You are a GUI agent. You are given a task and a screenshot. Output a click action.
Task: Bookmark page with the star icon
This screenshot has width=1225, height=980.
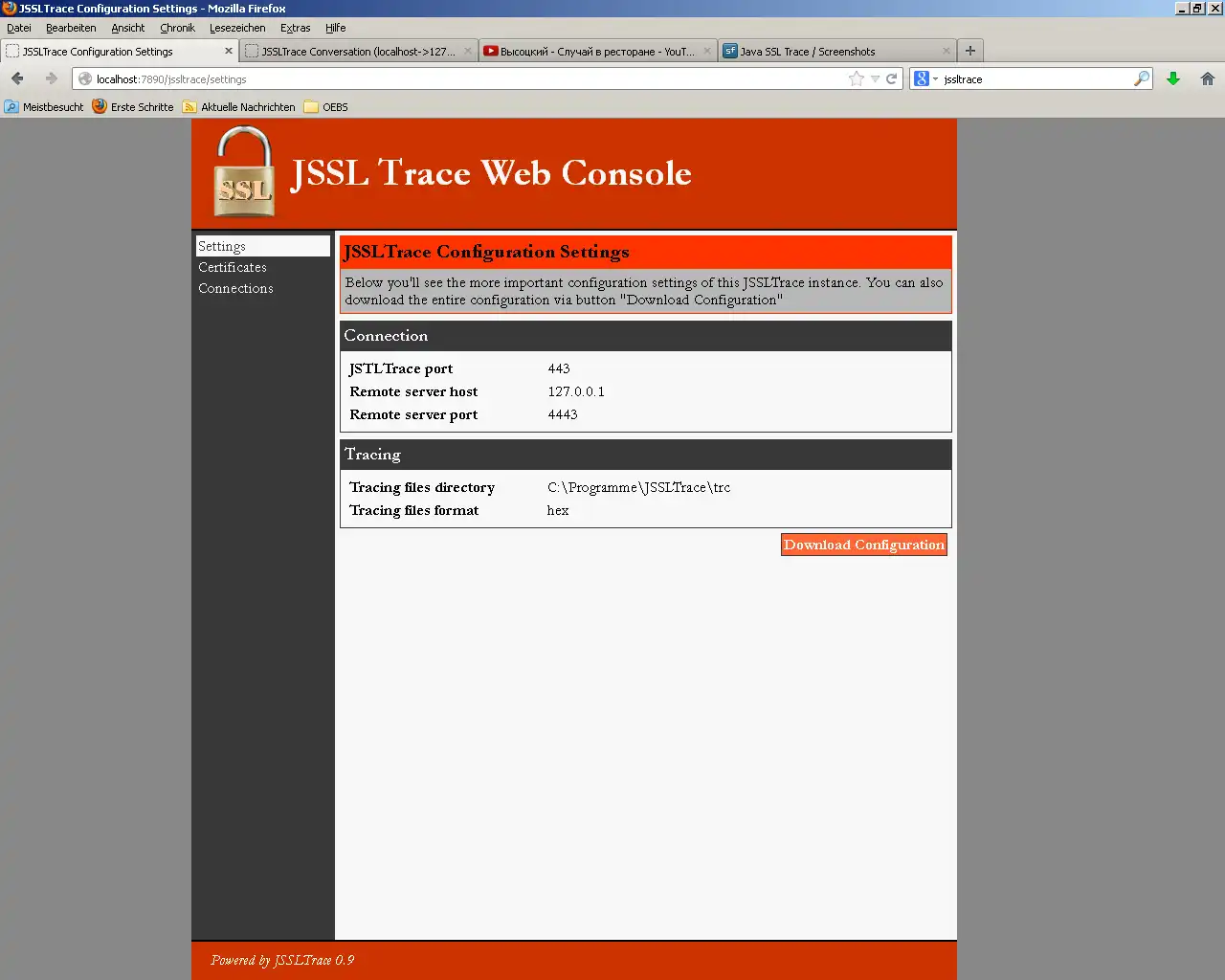point(857,78)
